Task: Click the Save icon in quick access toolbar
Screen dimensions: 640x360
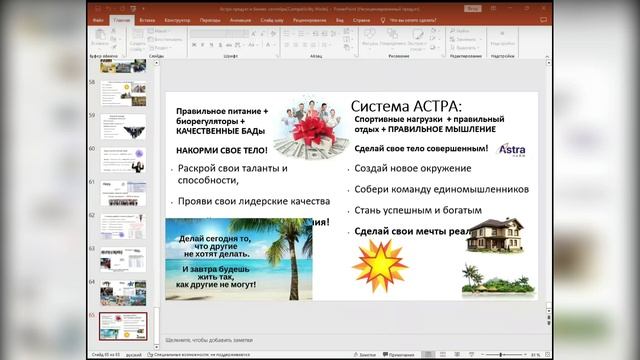Action: coord(98,9)
